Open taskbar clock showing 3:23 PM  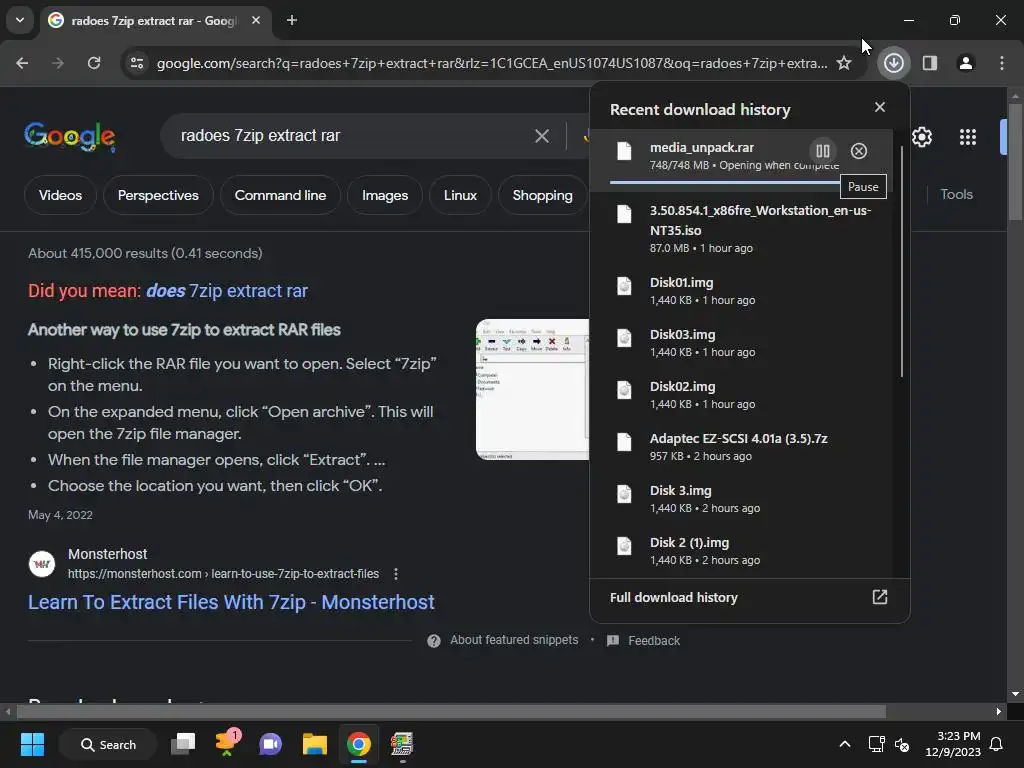point(953,744)
